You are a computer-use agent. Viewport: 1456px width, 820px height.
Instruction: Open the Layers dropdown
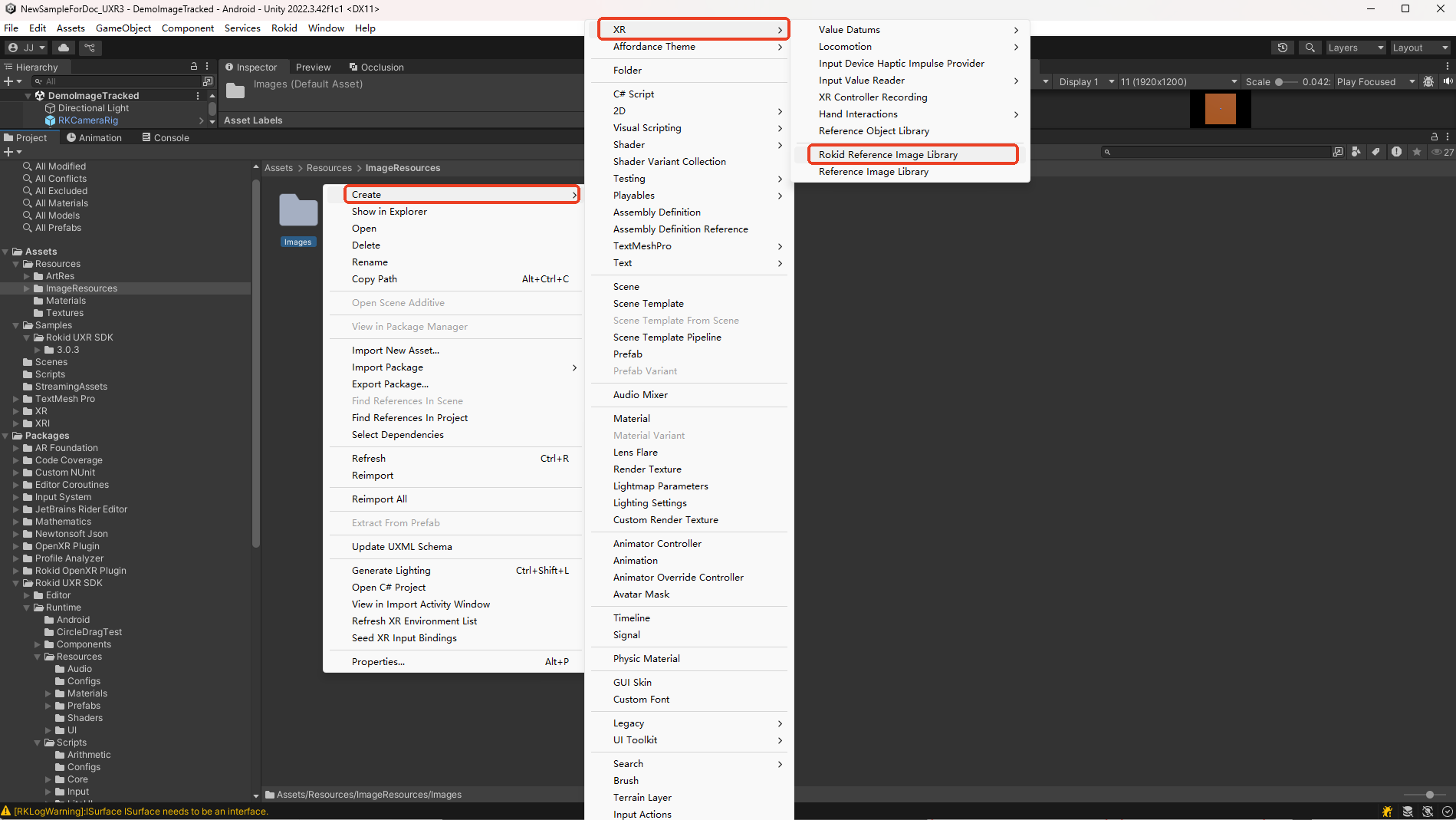1356,48
